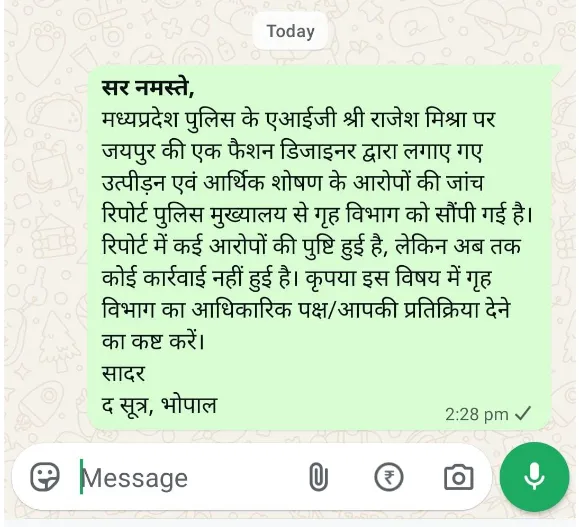The image size is (579, 527).
Task: Click the line mentioning श्री राजेश मिश्रा
Action: click(298, 120)
